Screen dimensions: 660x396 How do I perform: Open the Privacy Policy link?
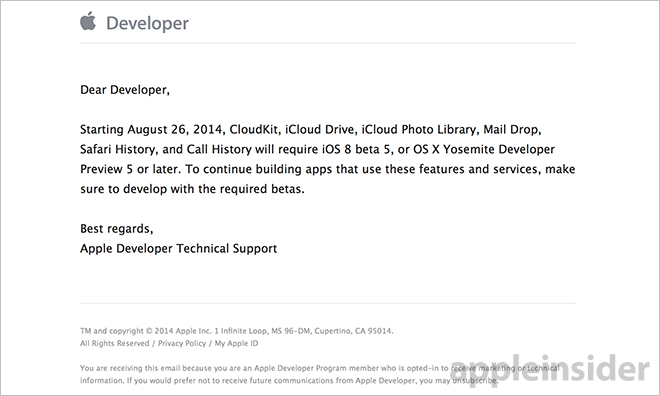click(x=182, y=343)
